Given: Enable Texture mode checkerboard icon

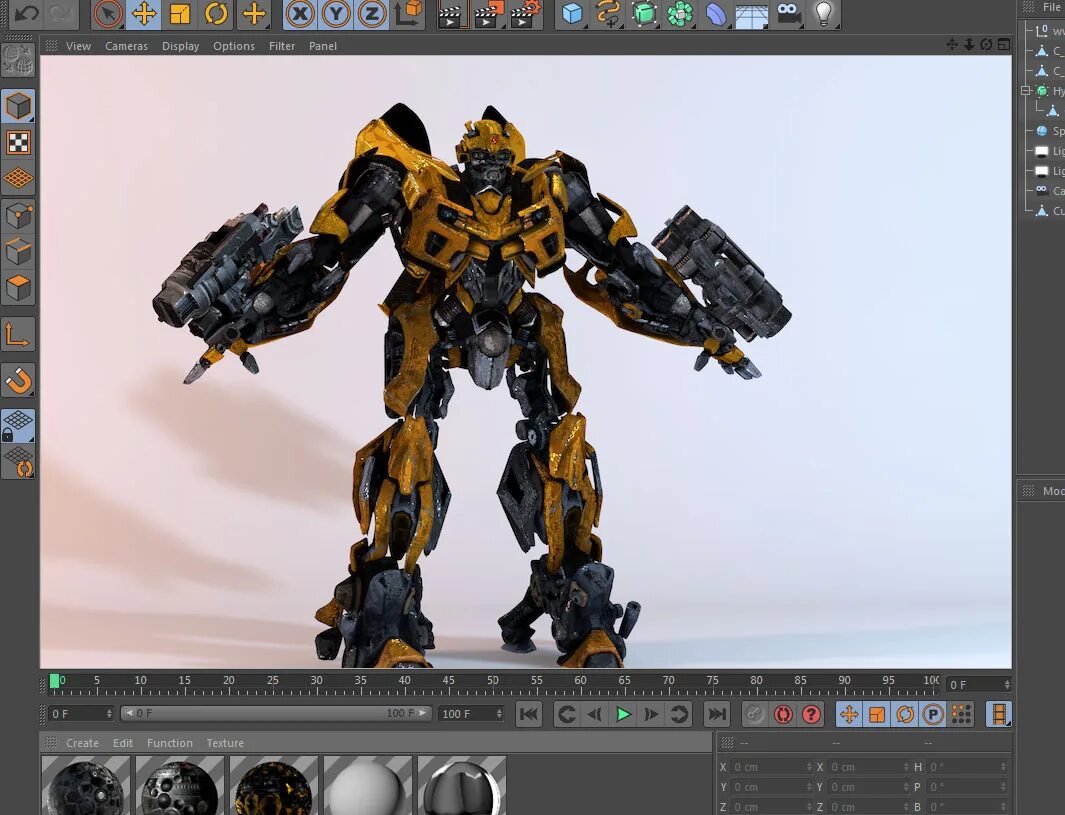Looking at the screenshot, I should [x=18, y=143].
